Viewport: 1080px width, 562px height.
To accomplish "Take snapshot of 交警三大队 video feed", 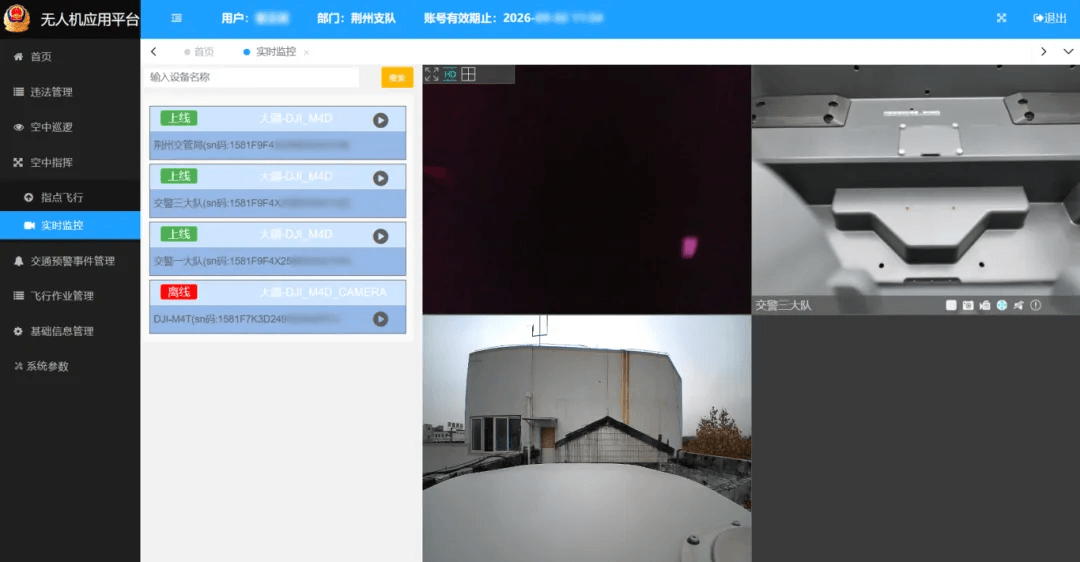I will (968, 305).
